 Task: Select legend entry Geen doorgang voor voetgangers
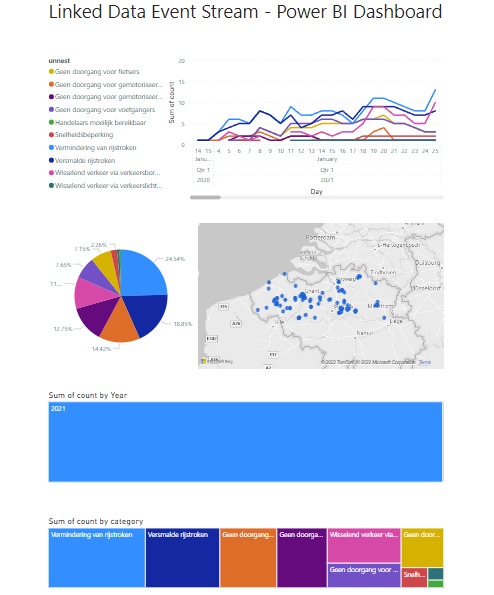pyautogui.click(x=102, y=110)
